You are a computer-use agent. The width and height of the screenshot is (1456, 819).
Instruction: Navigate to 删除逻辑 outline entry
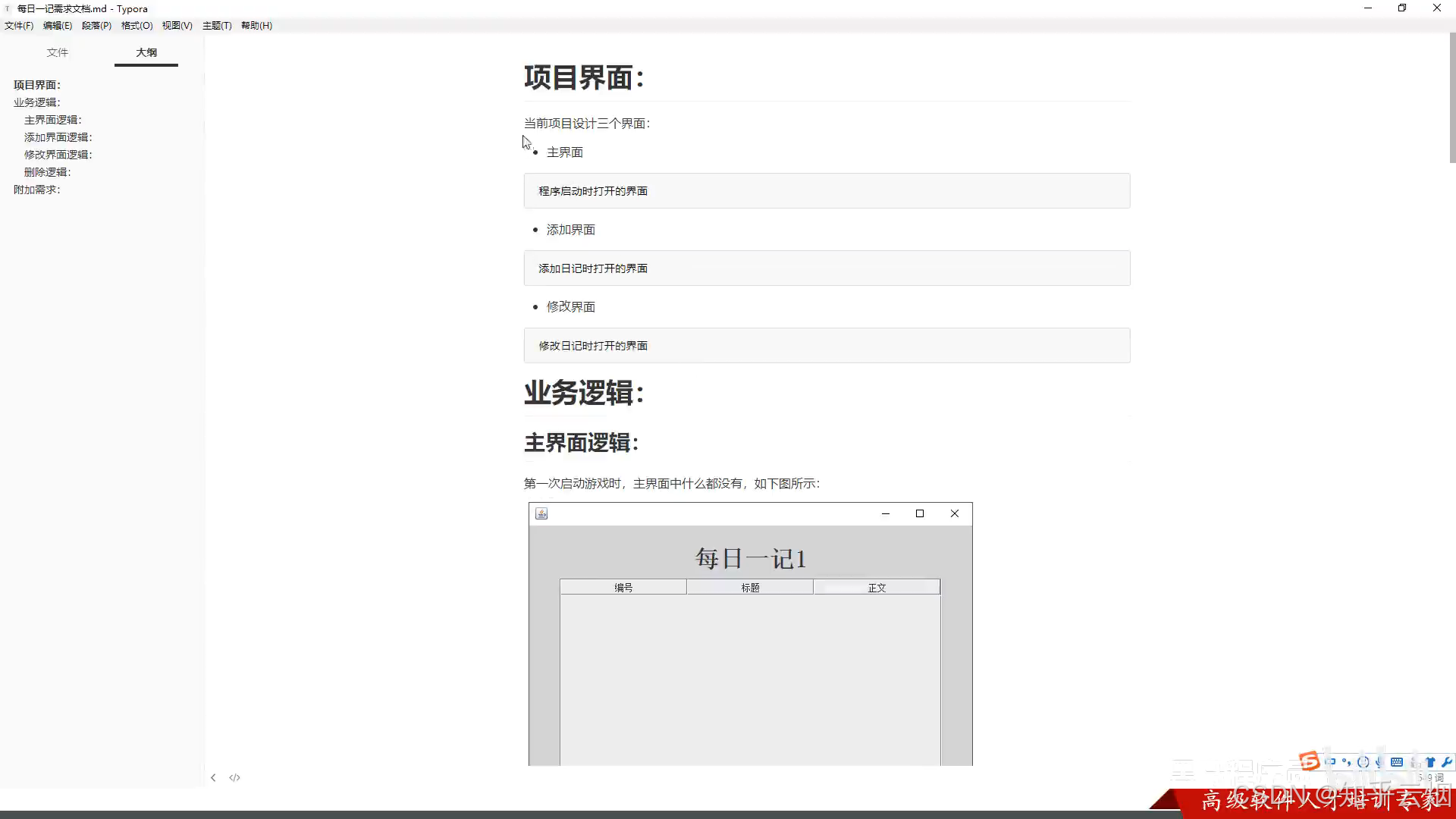[x=47, y=172]
